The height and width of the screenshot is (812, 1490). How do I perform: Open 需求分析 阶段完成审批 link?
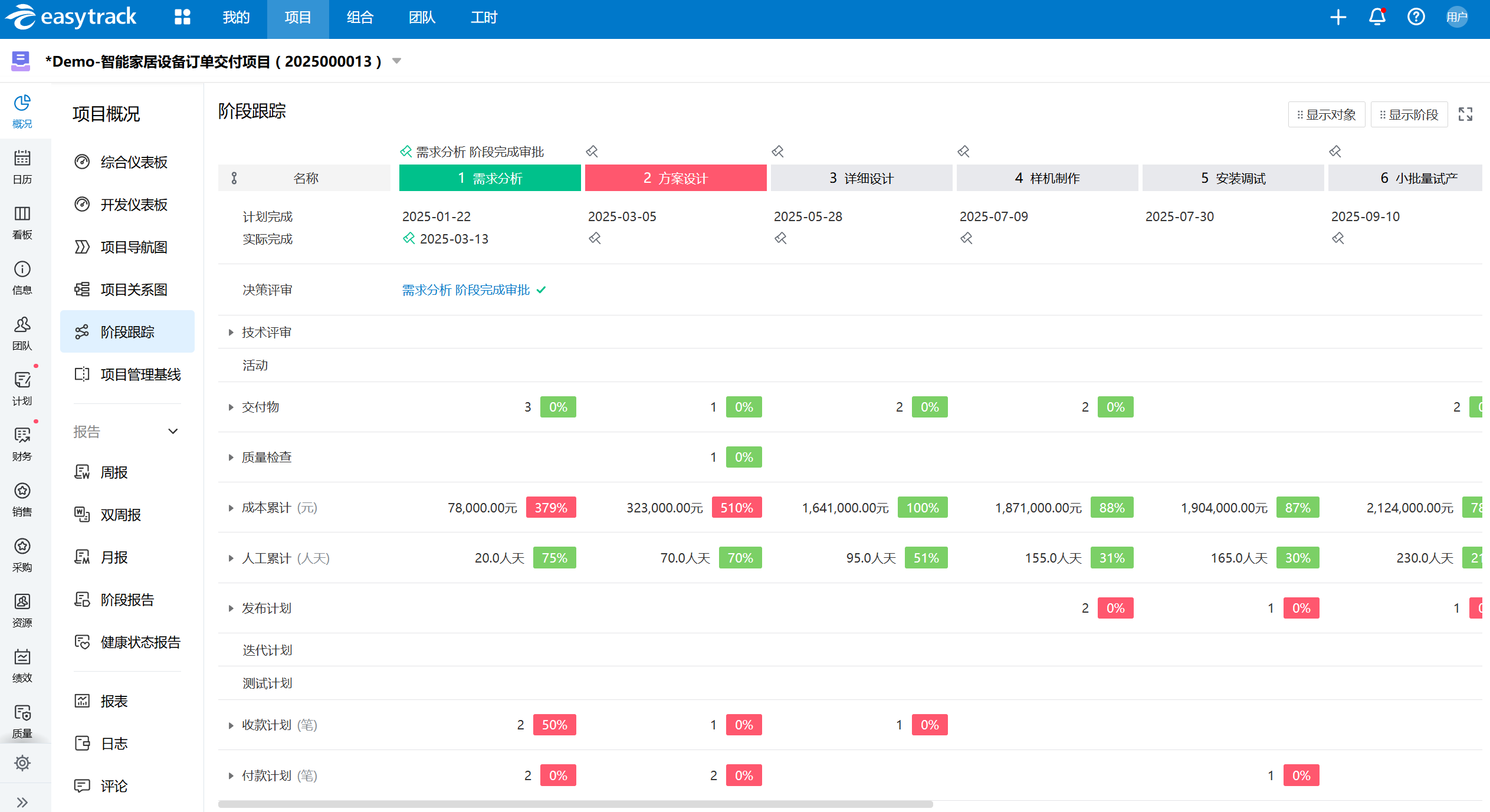[465, 290]
